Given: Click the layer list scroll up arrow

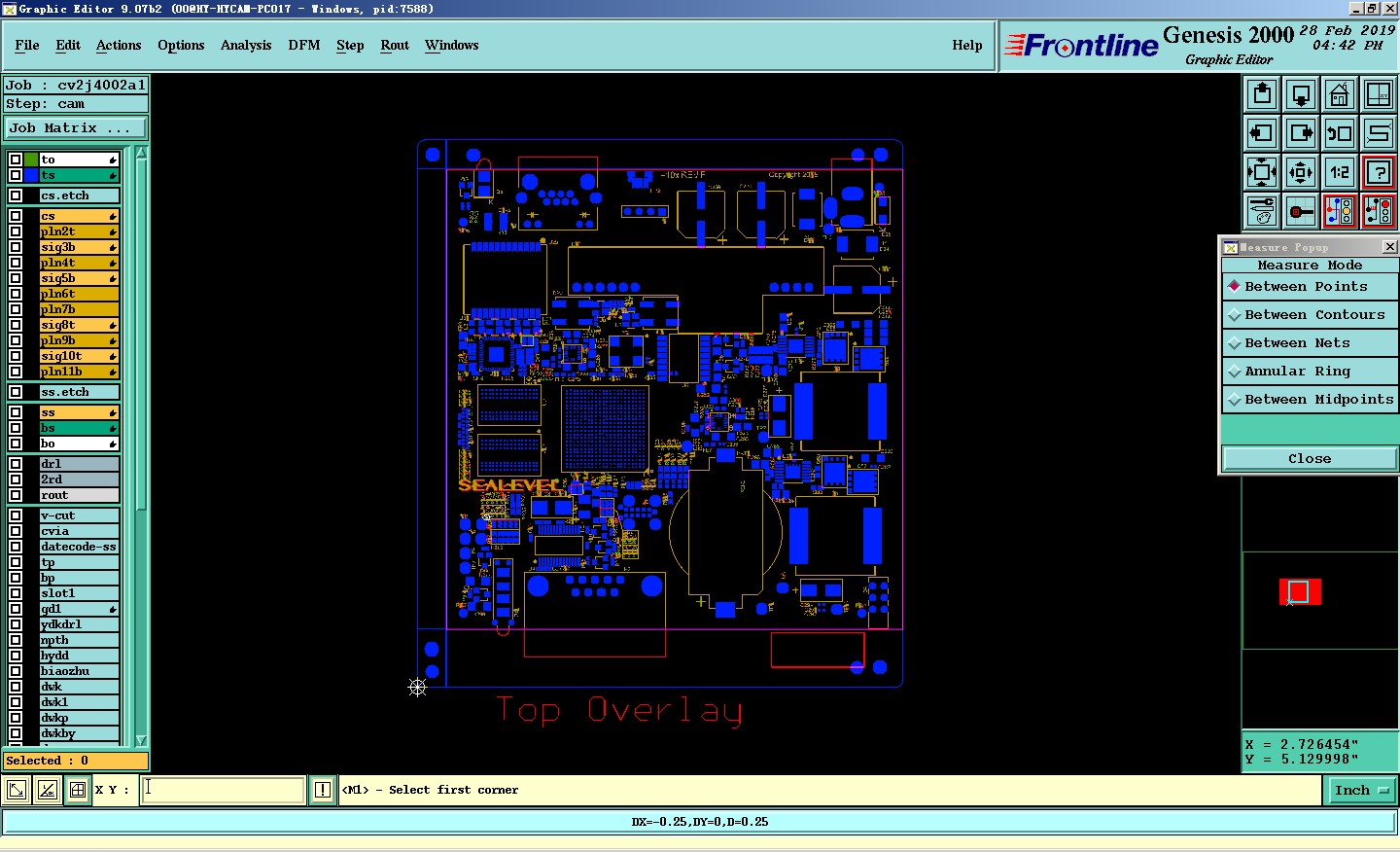Looking at the screenshot, I should coord(142,153).
